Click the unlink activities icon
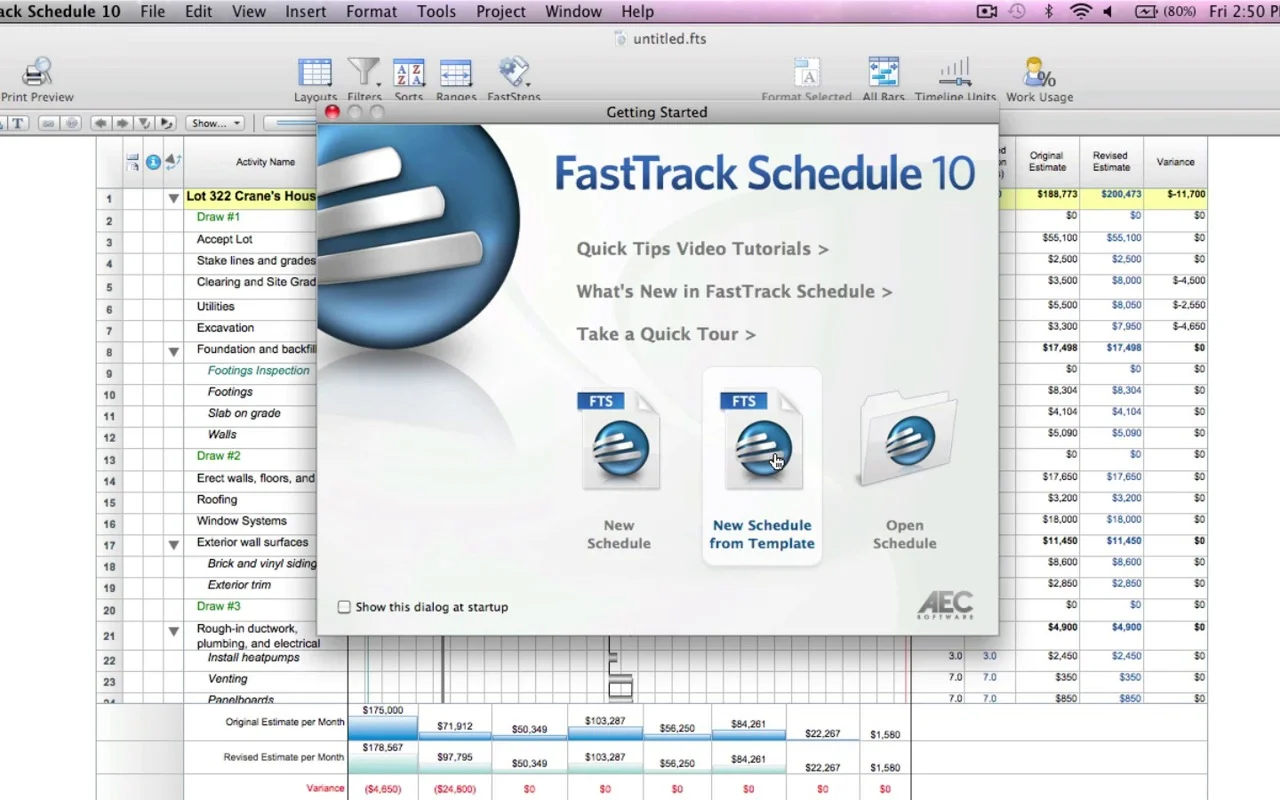This screenshot has height=800, width=1280. pos(71,123)
